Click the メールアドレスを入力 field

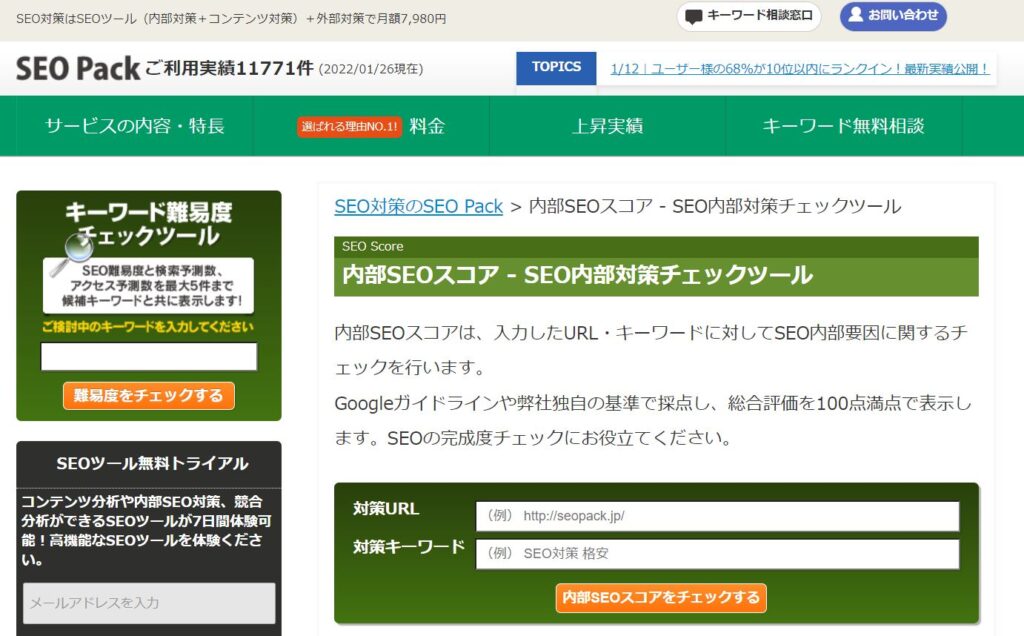point(149,603)
